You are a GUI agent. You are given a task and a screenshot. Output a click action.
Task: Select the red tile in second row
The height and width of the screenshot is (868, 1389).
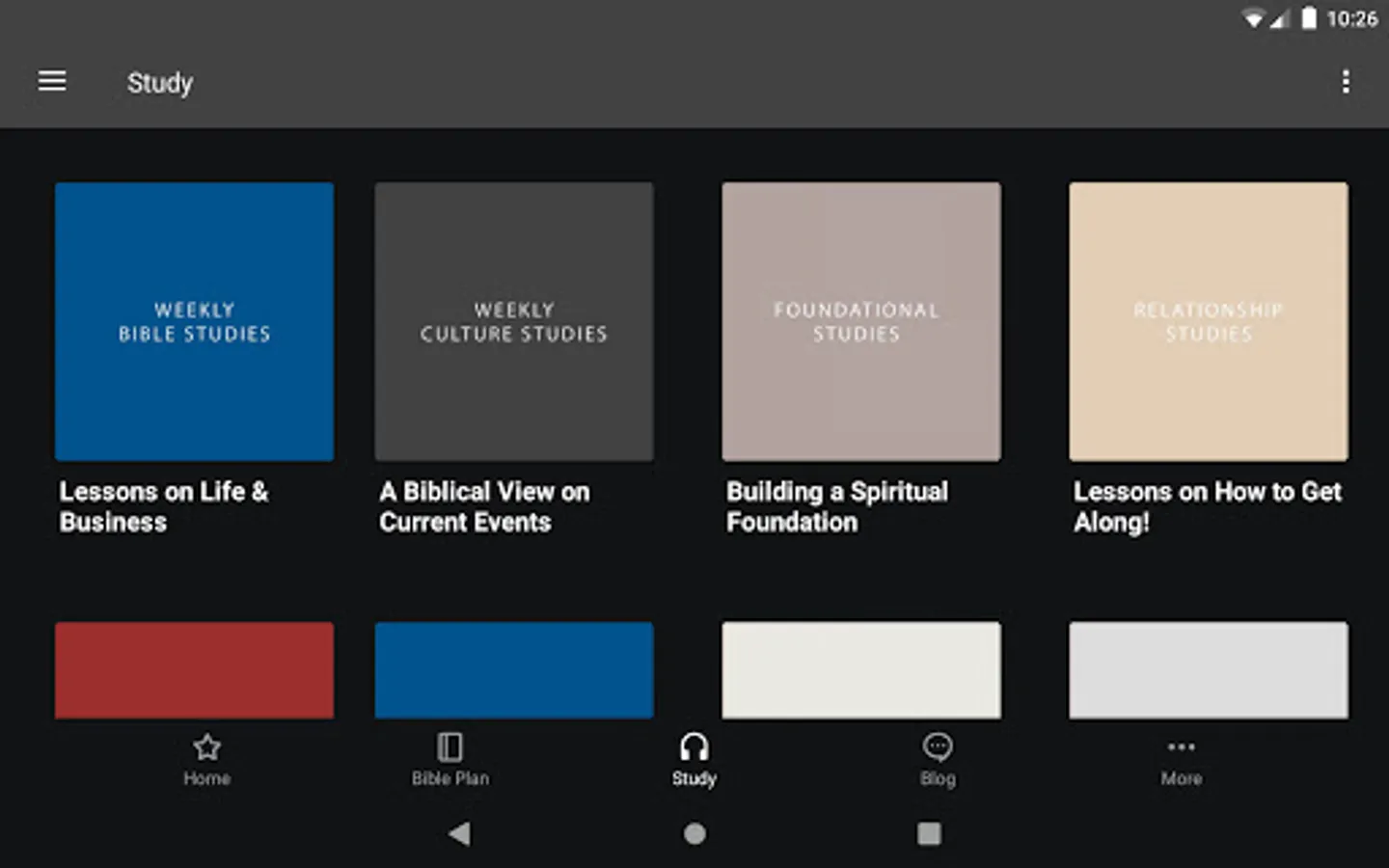click(x=195, y=670)
